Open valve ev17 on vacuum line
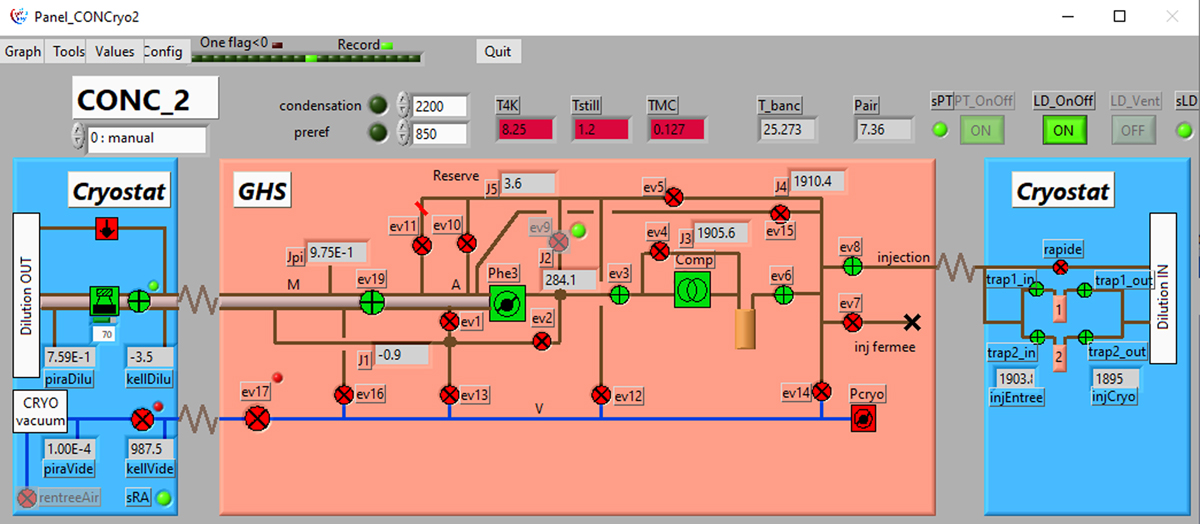This screenshot has height=524, width=1200. tap(258, 417)
